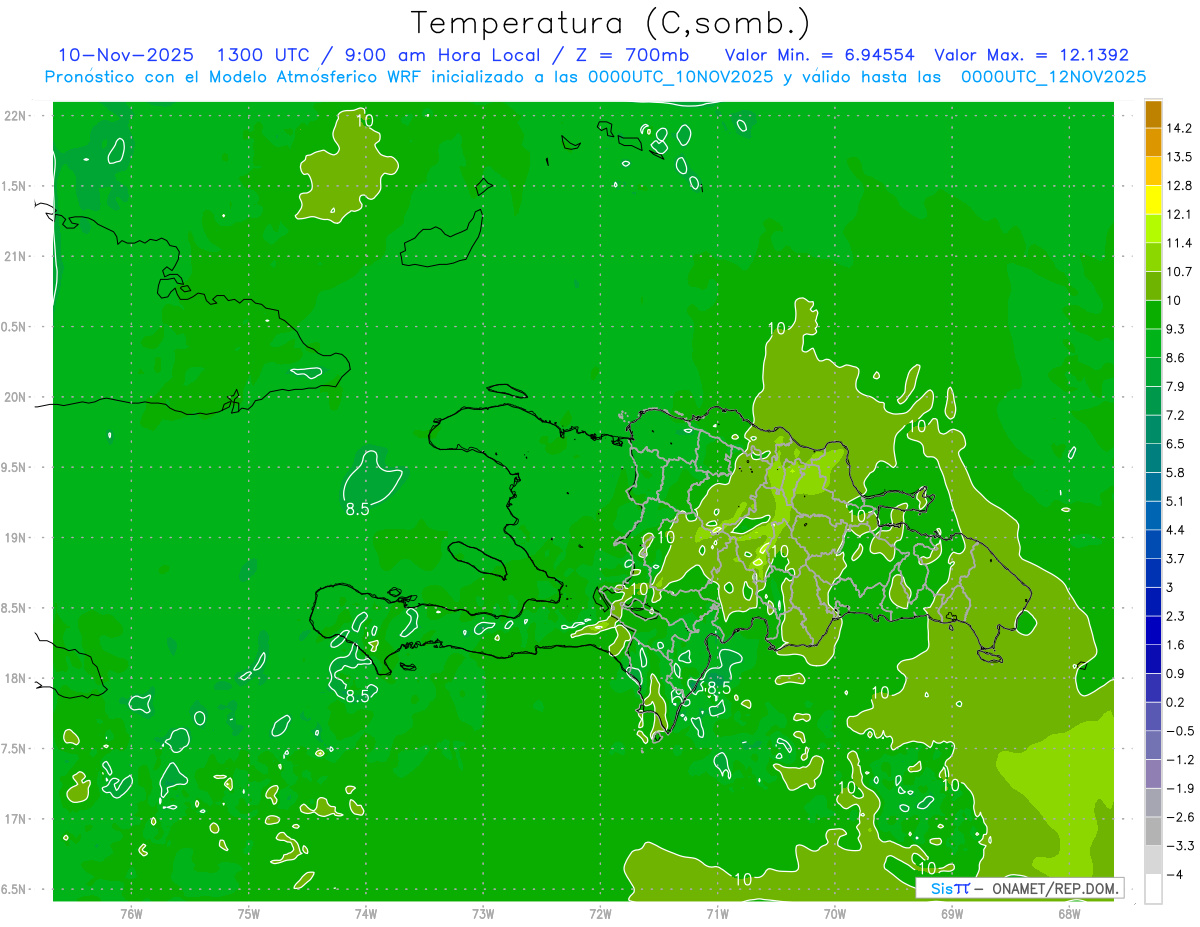1200x927 pixels.
Task: Click the "12.1" color bar label
Action: click(x=1180, y=214)
